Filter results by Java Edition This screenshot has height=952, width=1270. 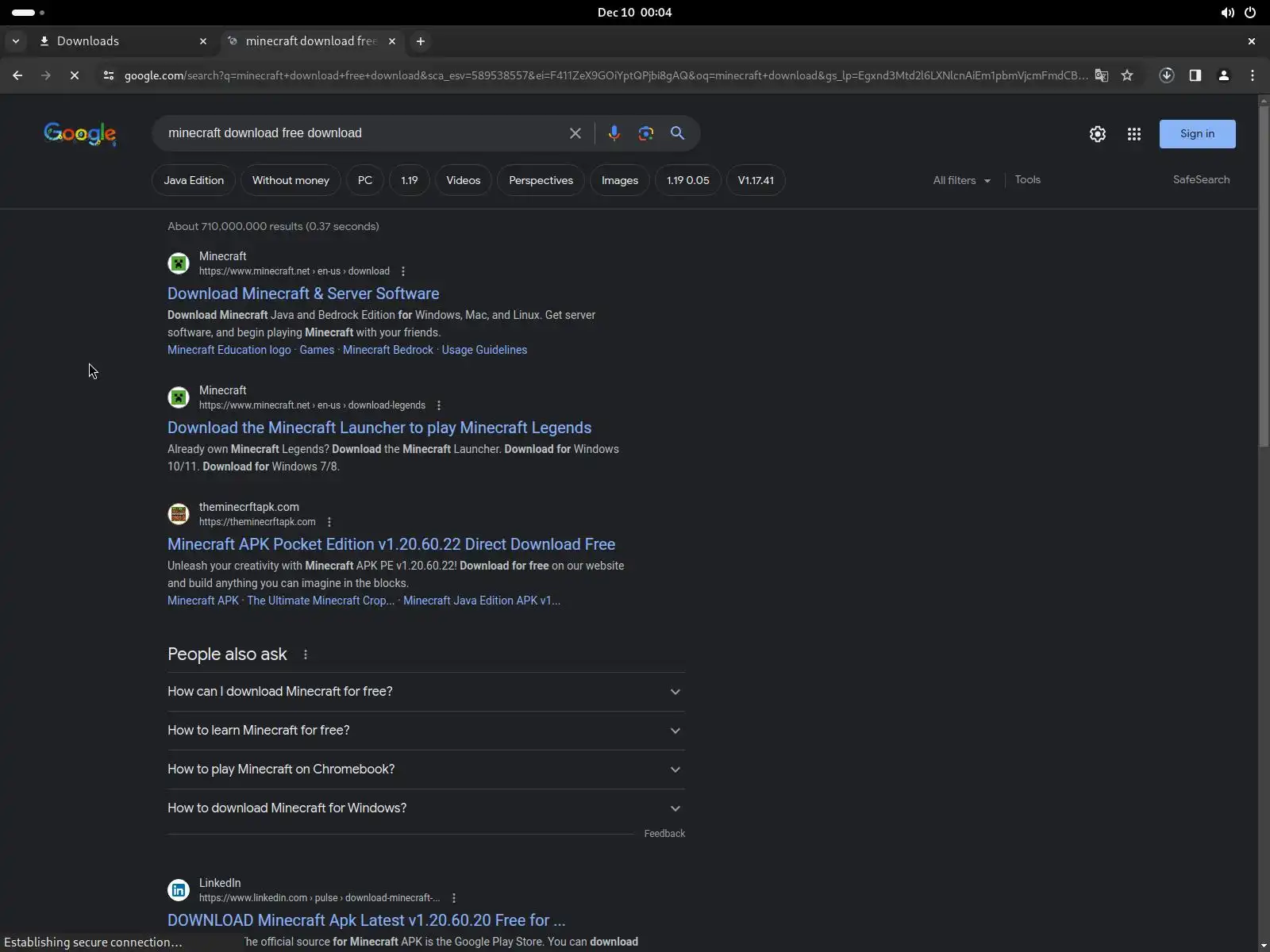(194, 180)
